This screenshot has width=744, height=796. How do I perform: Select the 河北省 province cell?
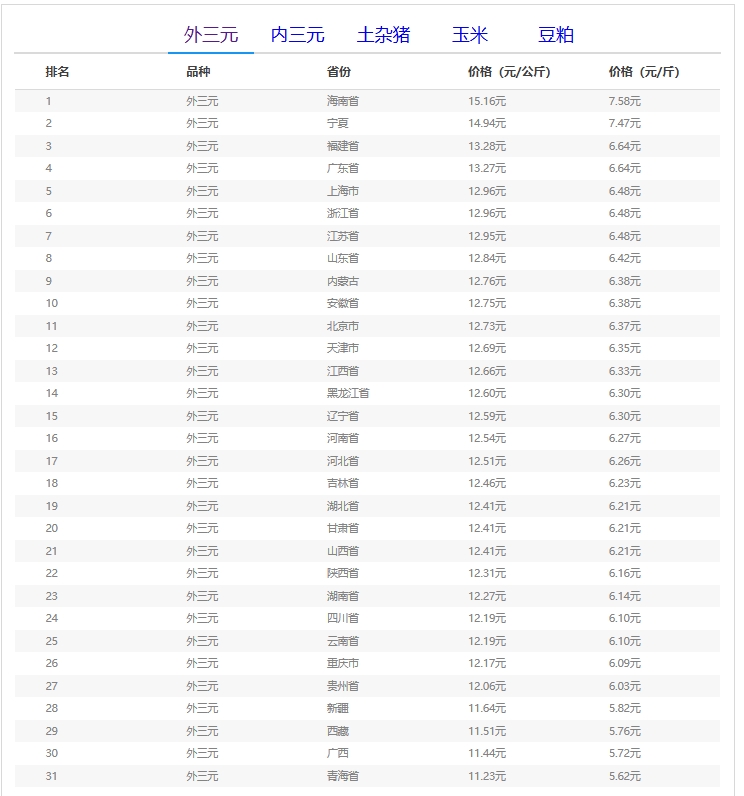(343, 461)
